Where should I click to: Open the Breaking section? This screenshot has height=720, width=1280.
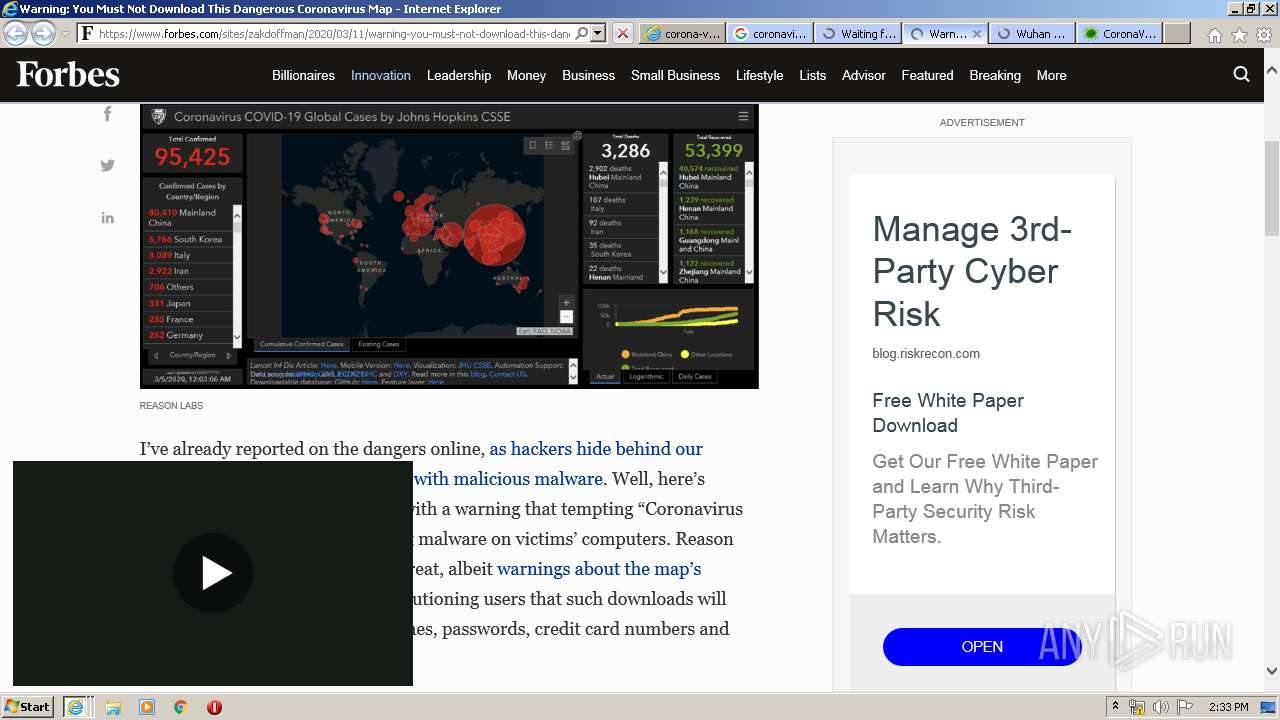coord(995,75)
